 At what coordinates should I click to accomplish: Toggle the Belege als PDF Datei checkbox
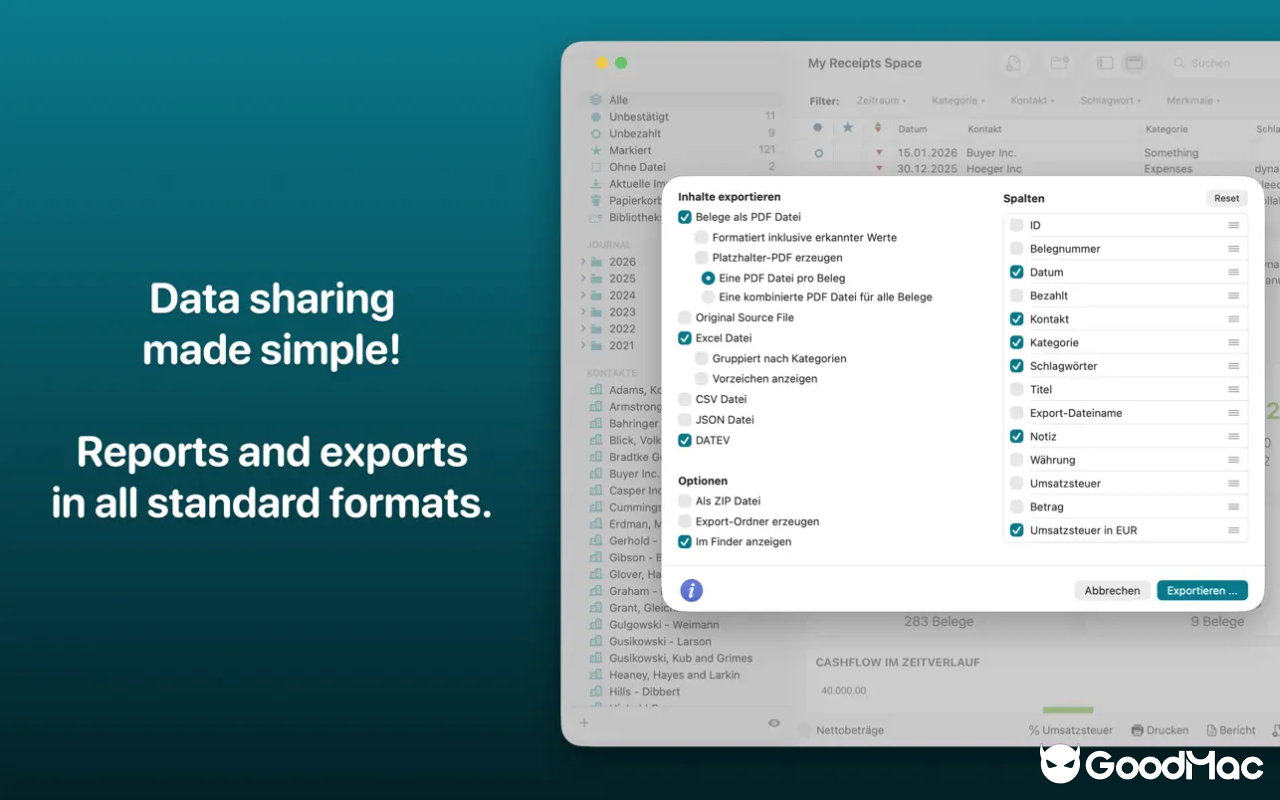pos(685,217)
